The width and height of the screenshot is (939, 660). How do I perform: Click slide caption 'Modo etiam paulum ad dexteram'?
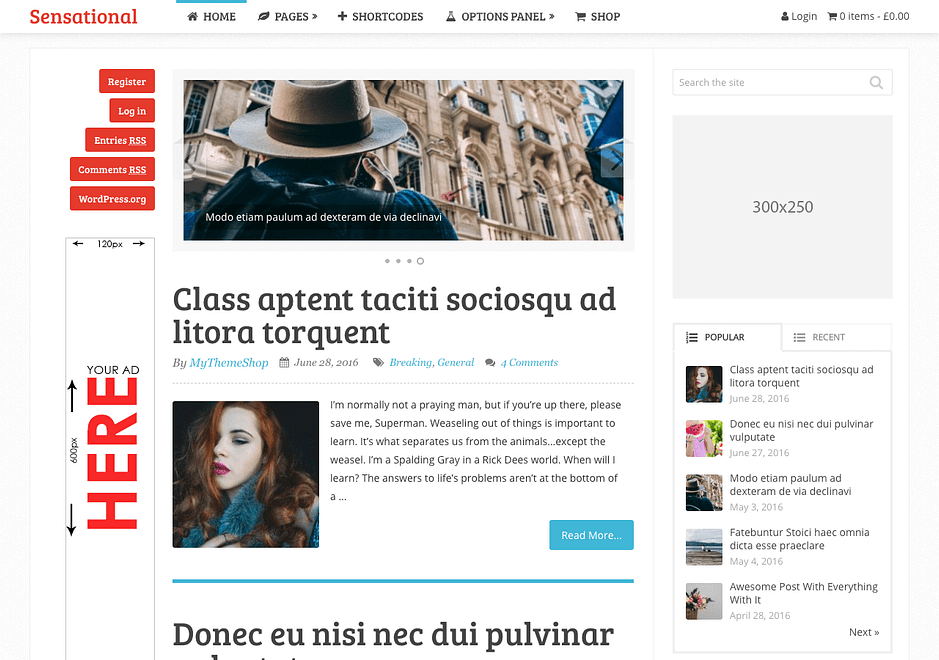(x=323, y=217)
